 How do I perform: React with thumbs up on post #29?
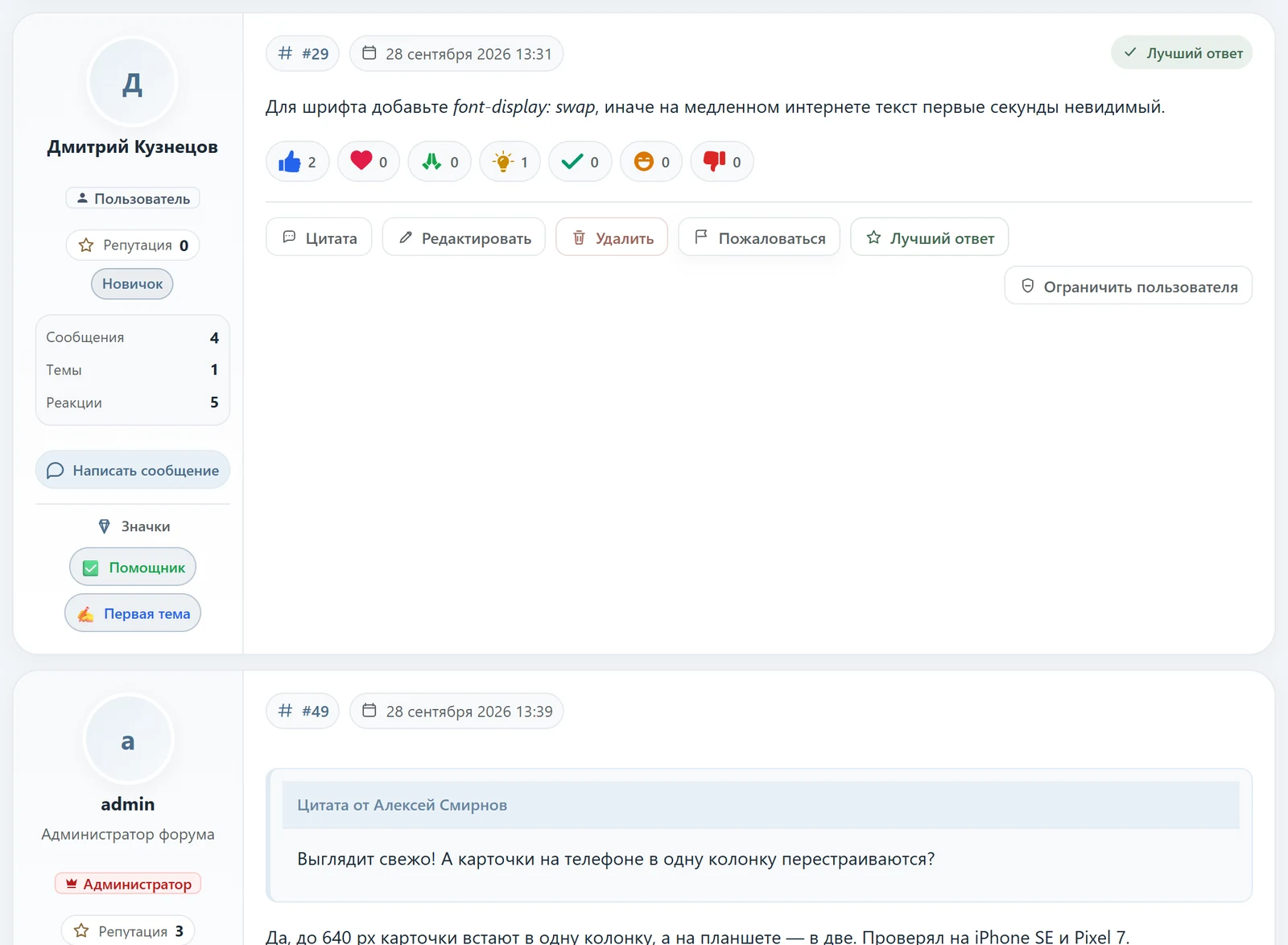coord(297,162)
